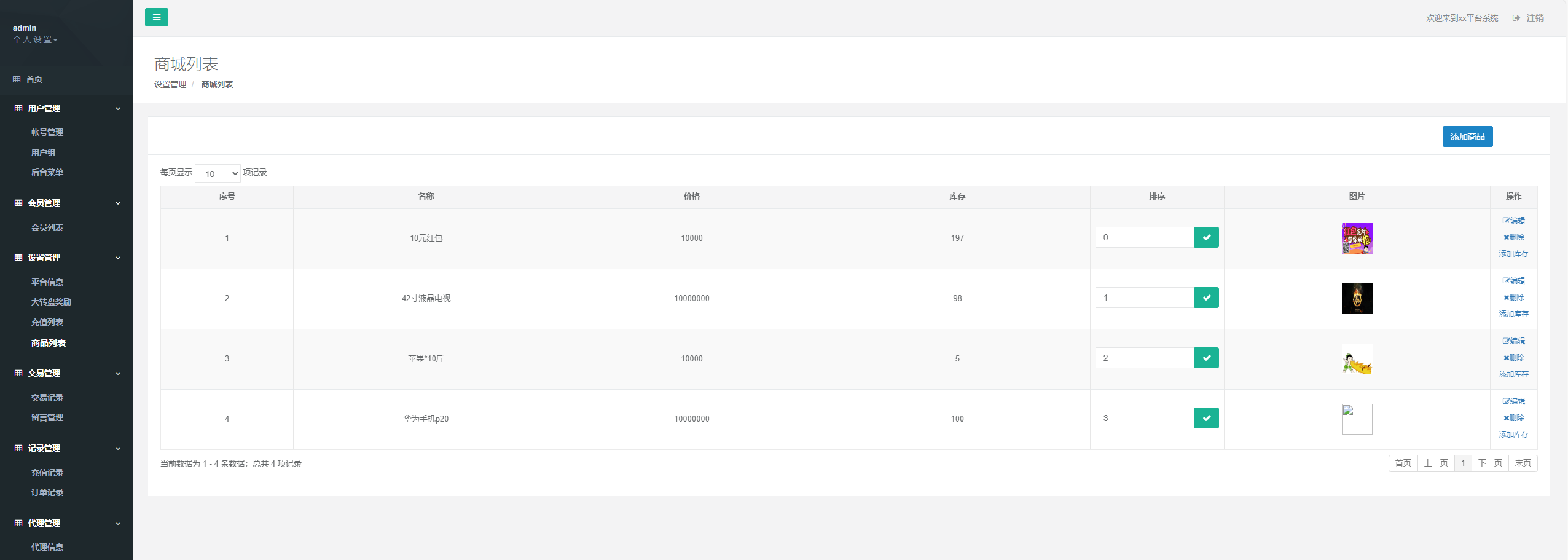Confirm sort order for 华为手机p20 row
1568x560 pixels.
(1206, 418)
